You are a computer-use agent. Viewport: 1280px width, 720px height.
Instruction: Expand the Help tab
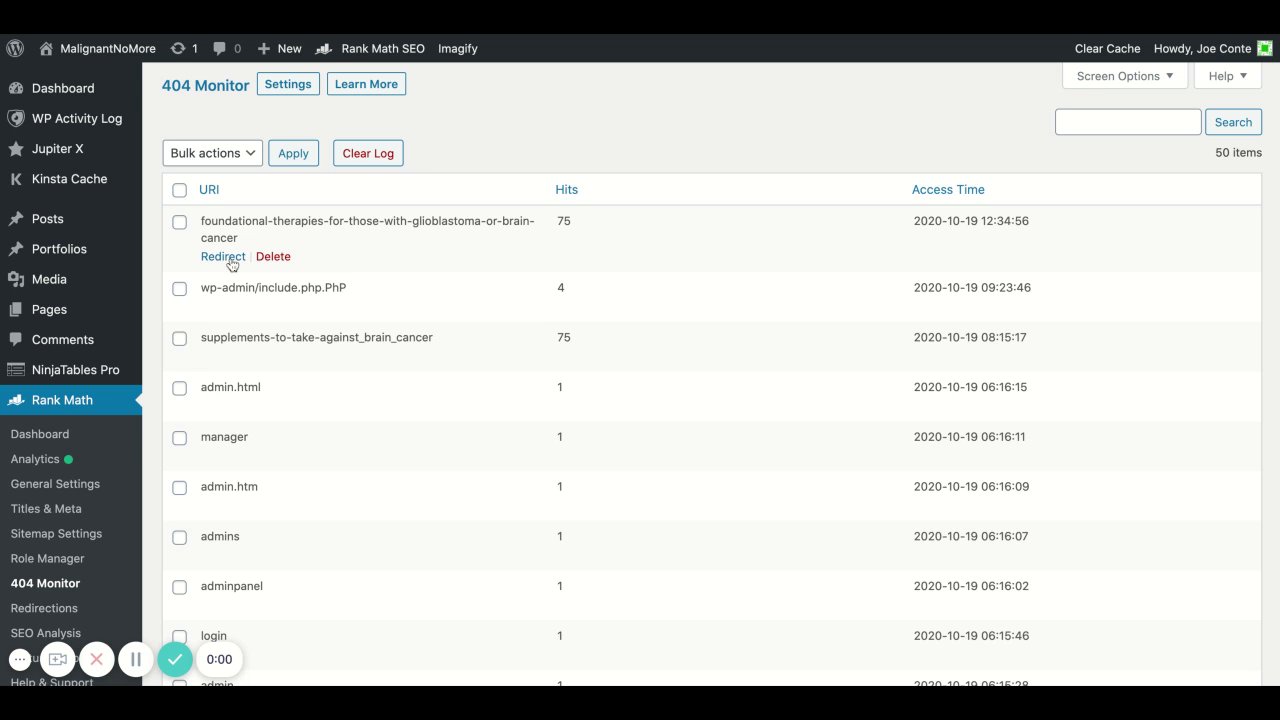point(1227,76)
